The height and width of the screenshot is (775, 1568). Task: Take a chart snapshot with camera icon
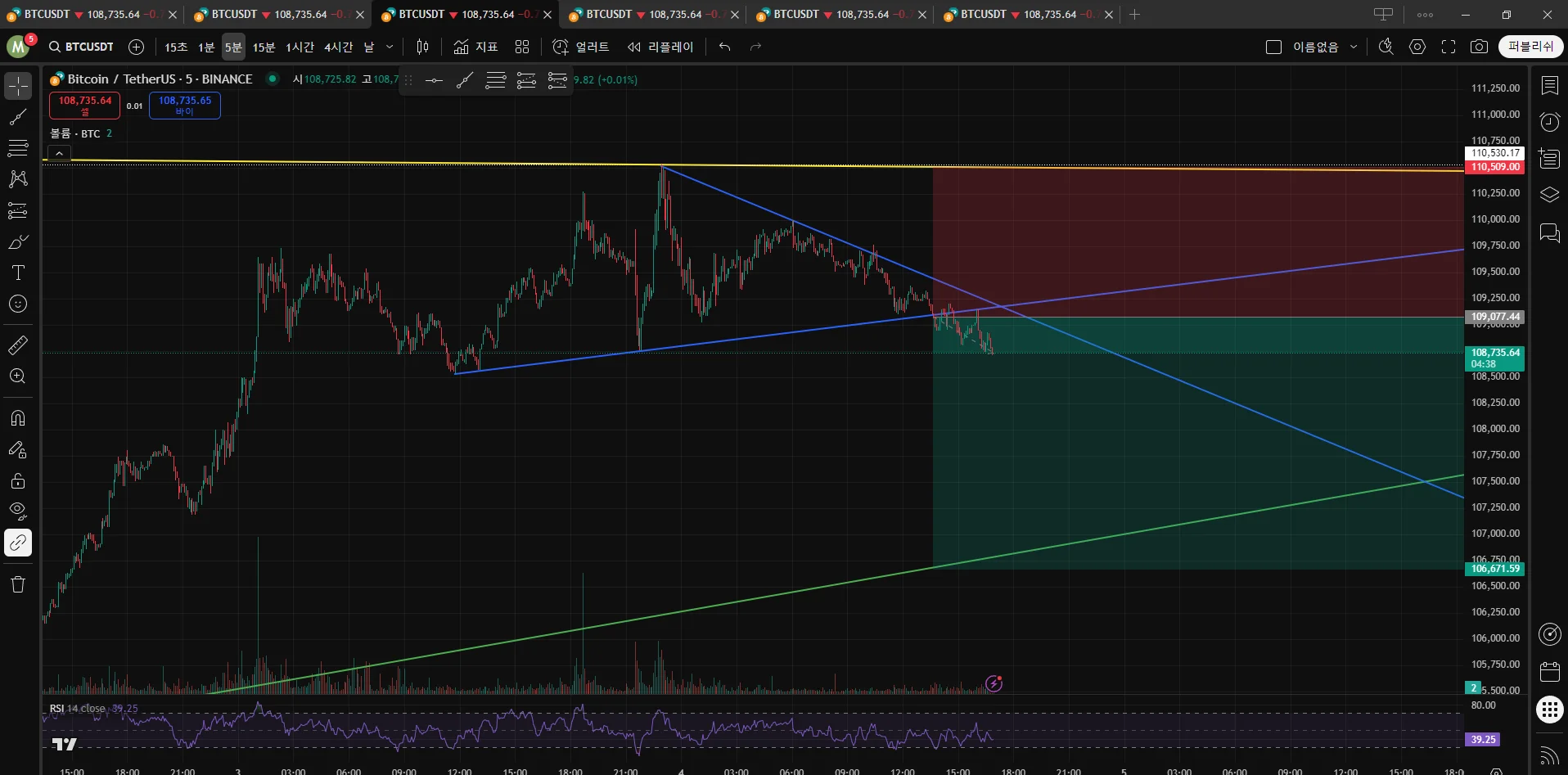click(1479, 47)
